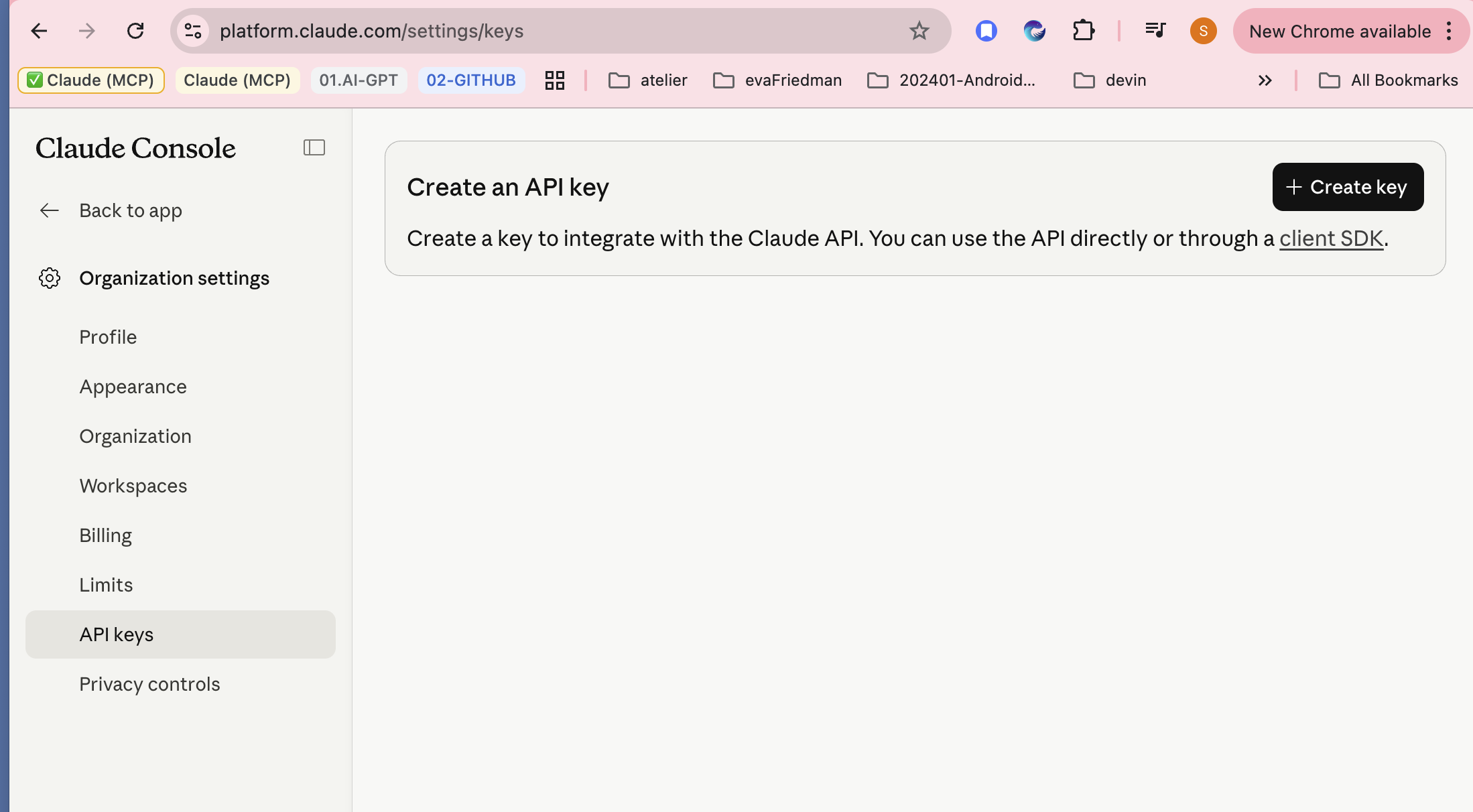Open the Extensions puzzle piece menu
The image size is (1473, 812).
pos(1083,31)
